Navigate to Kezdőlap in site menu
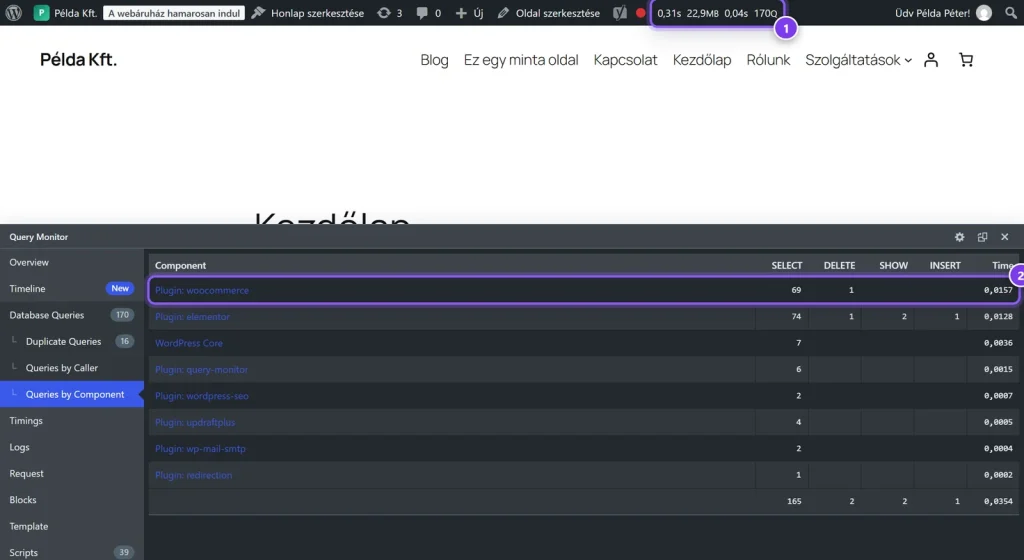Screen dimensions: 1024x560 tap(702, 60)
